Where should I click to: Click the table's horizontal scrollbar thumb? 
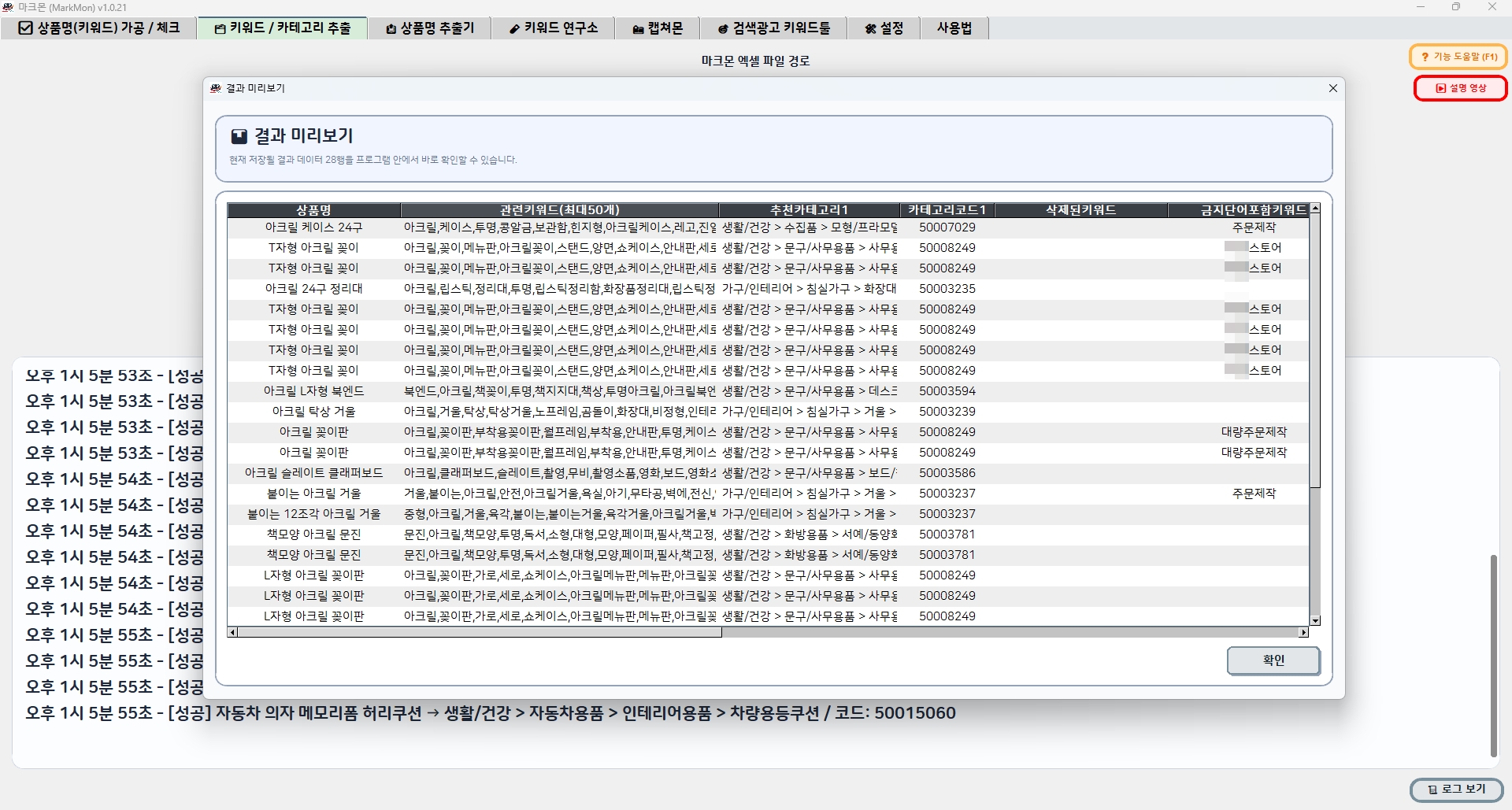(479, 632)
